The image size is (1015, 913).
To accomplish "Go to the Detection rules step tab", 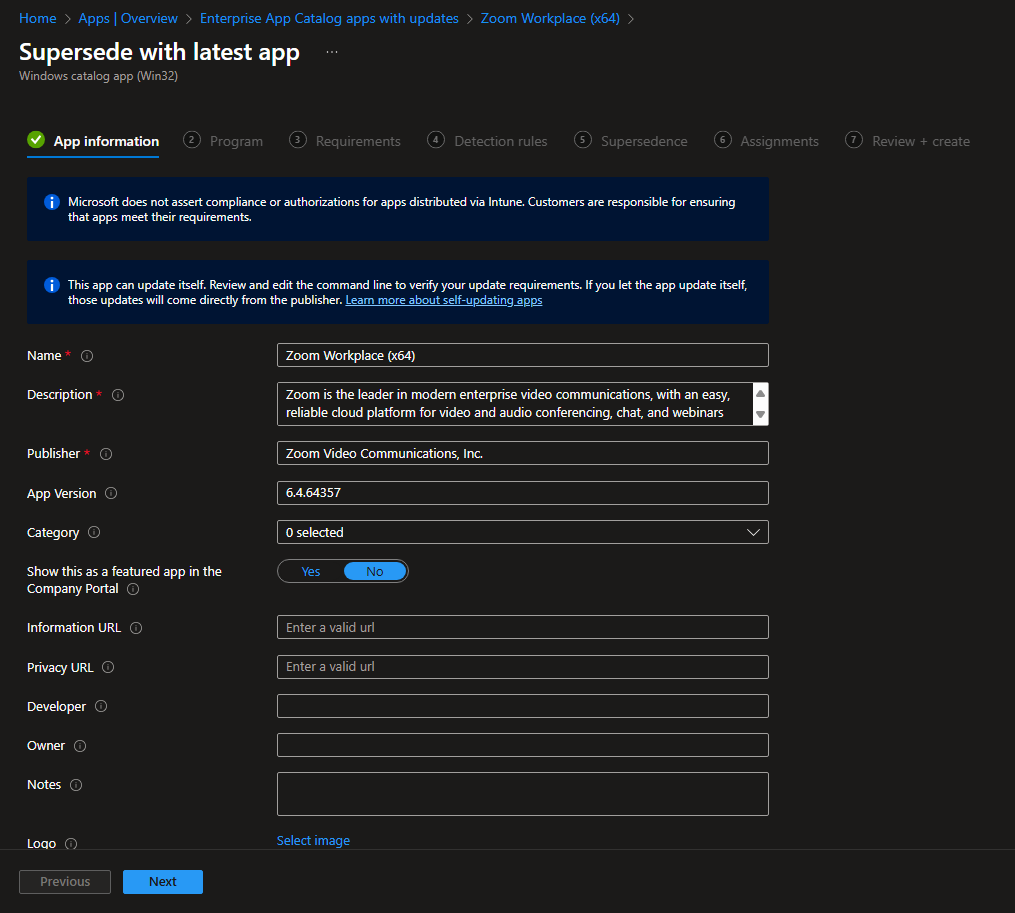I will [x=487, y=141].
